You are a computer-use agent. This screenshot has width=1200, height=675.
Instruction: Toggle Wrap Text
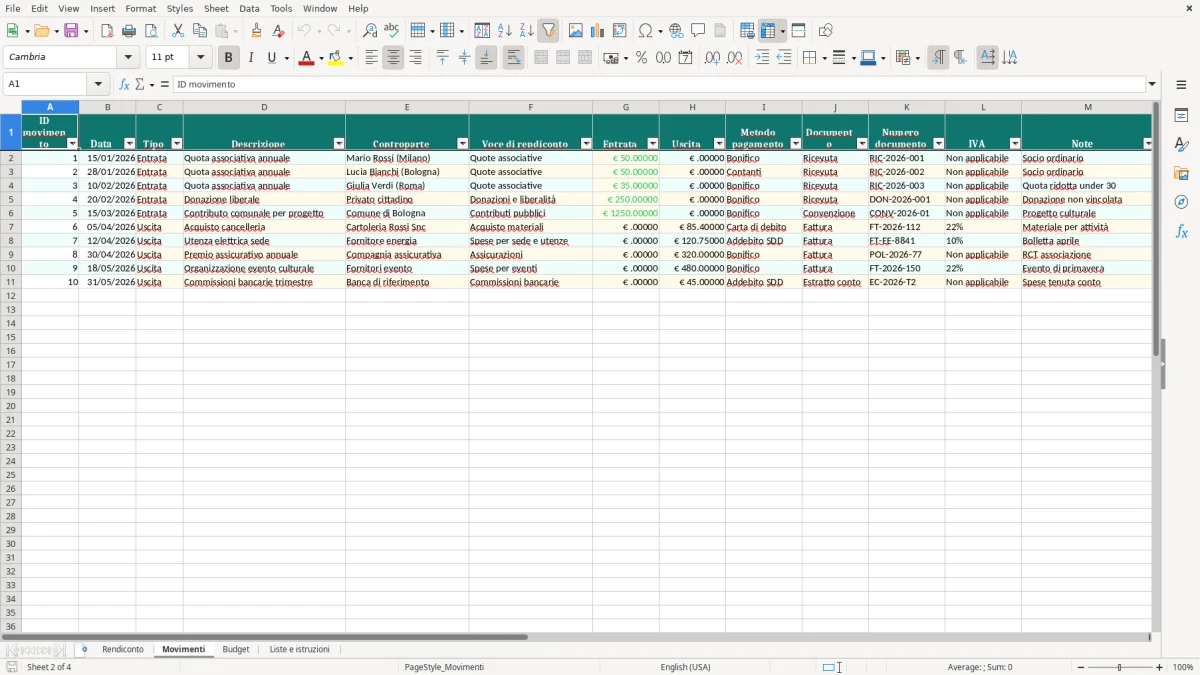point(513,58)
